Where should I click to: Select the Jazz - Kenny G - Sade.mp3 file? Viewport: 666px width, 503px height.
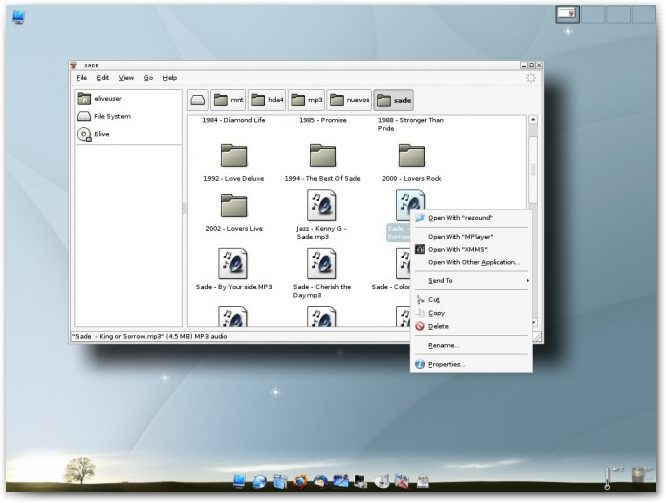pyautogui.click(x=322, y=205)
